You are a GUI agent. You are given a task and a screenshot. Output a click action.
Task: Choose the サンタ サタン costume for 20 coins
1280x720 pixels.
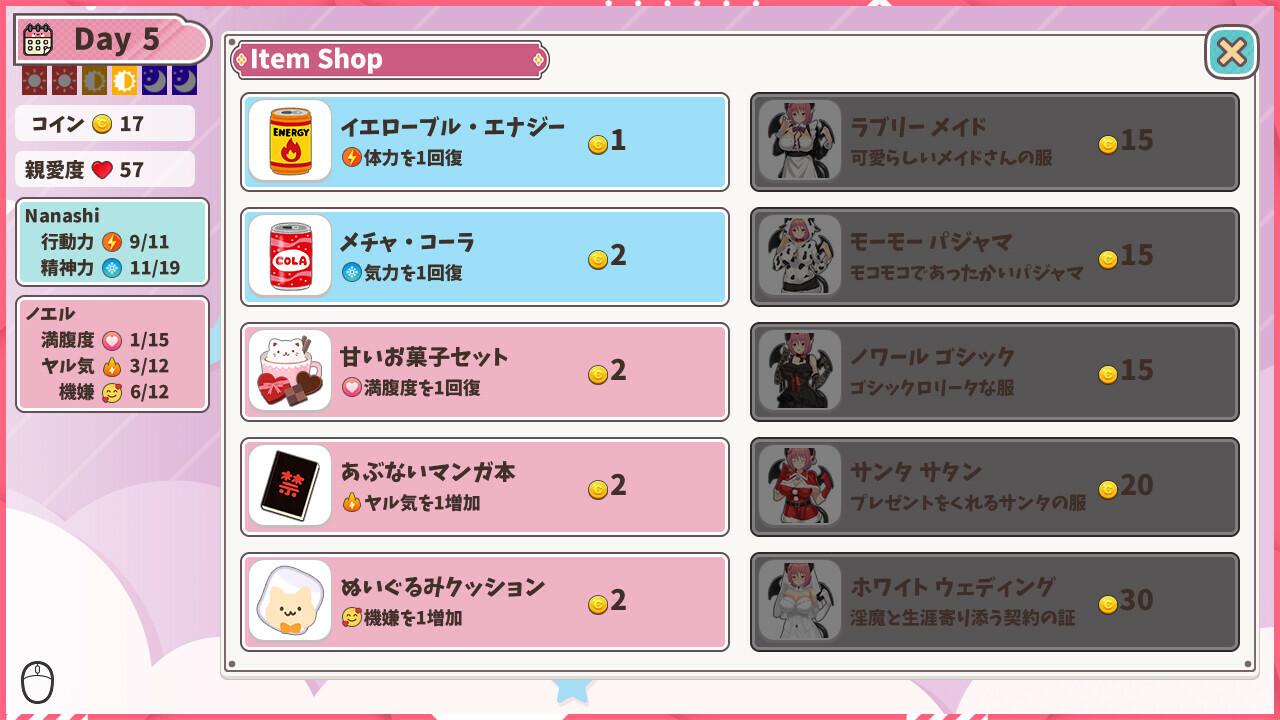point(995,486)
